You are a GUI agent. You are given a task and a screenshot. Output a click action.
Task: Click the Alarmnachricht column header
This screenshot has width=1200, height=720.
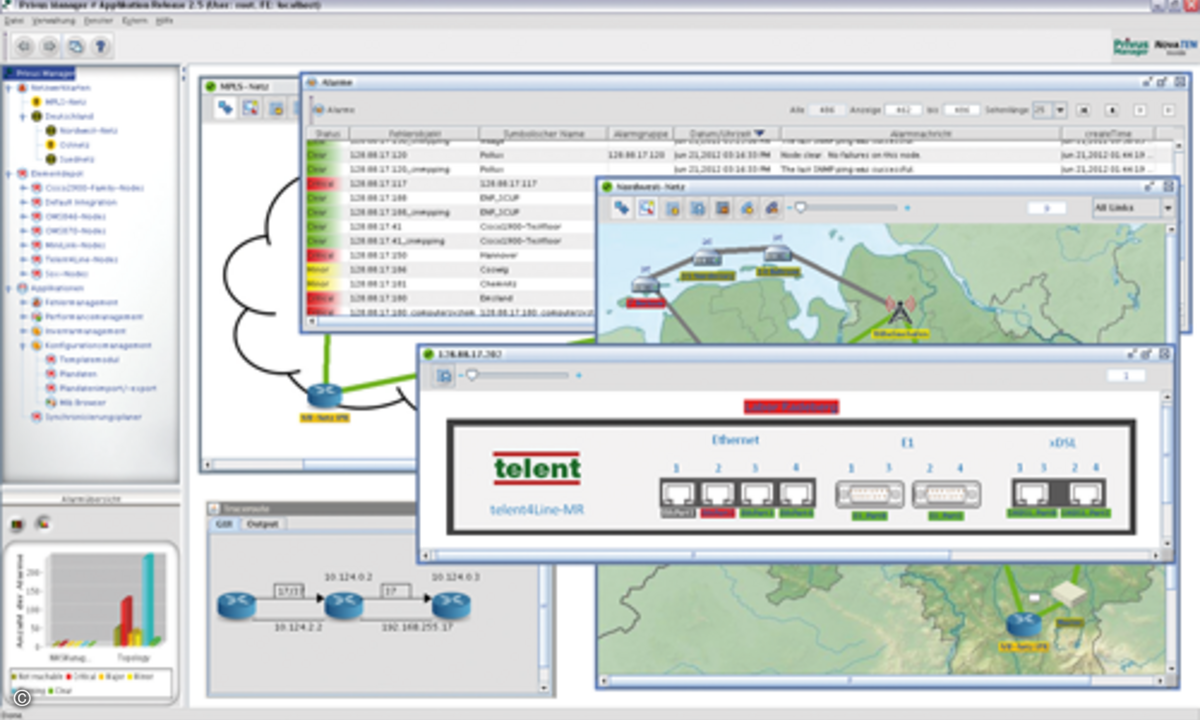919,133
